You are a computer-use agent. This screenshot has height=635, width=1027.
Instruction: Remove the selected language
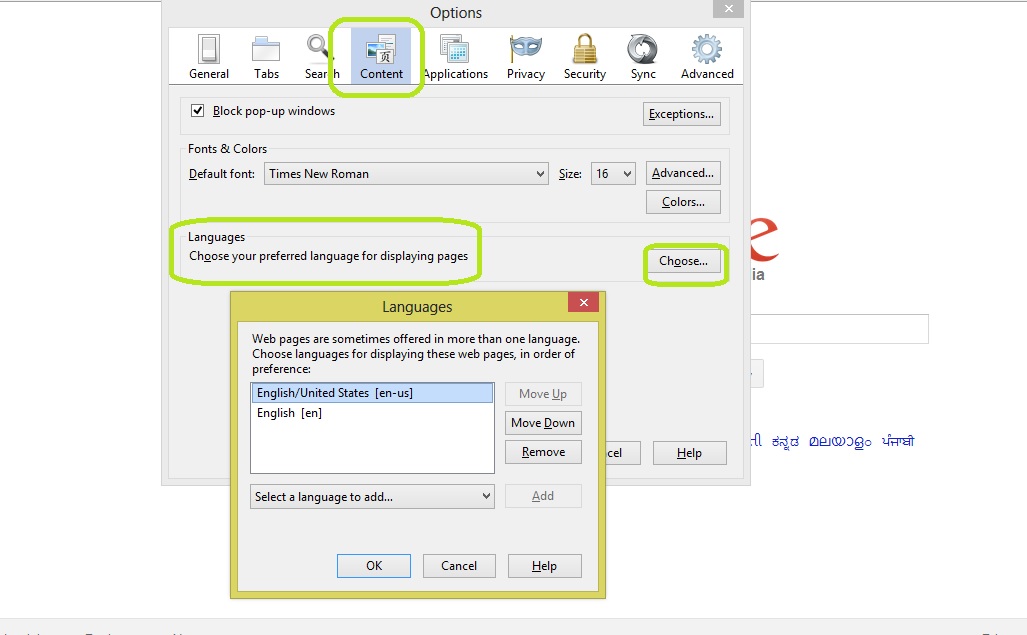543,451
